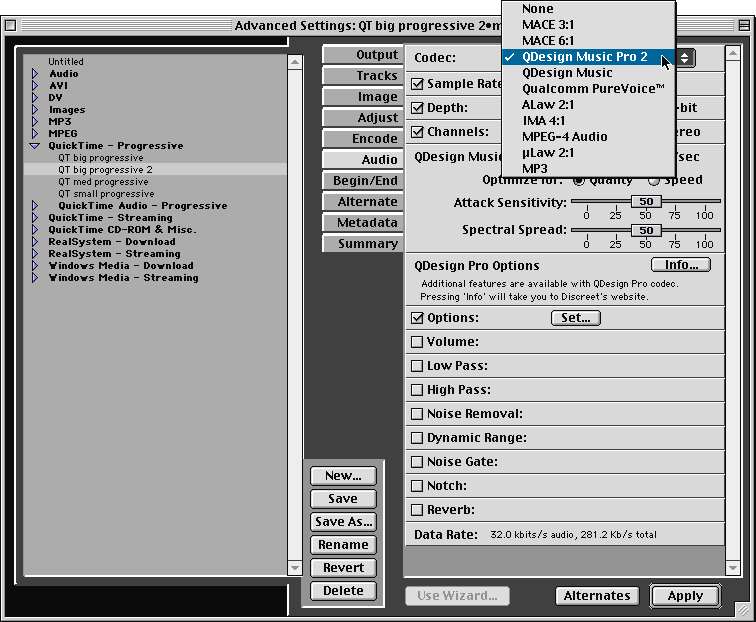Collapse the QuickTime – Progressive folder
The image size is (756, 622).
35,146
